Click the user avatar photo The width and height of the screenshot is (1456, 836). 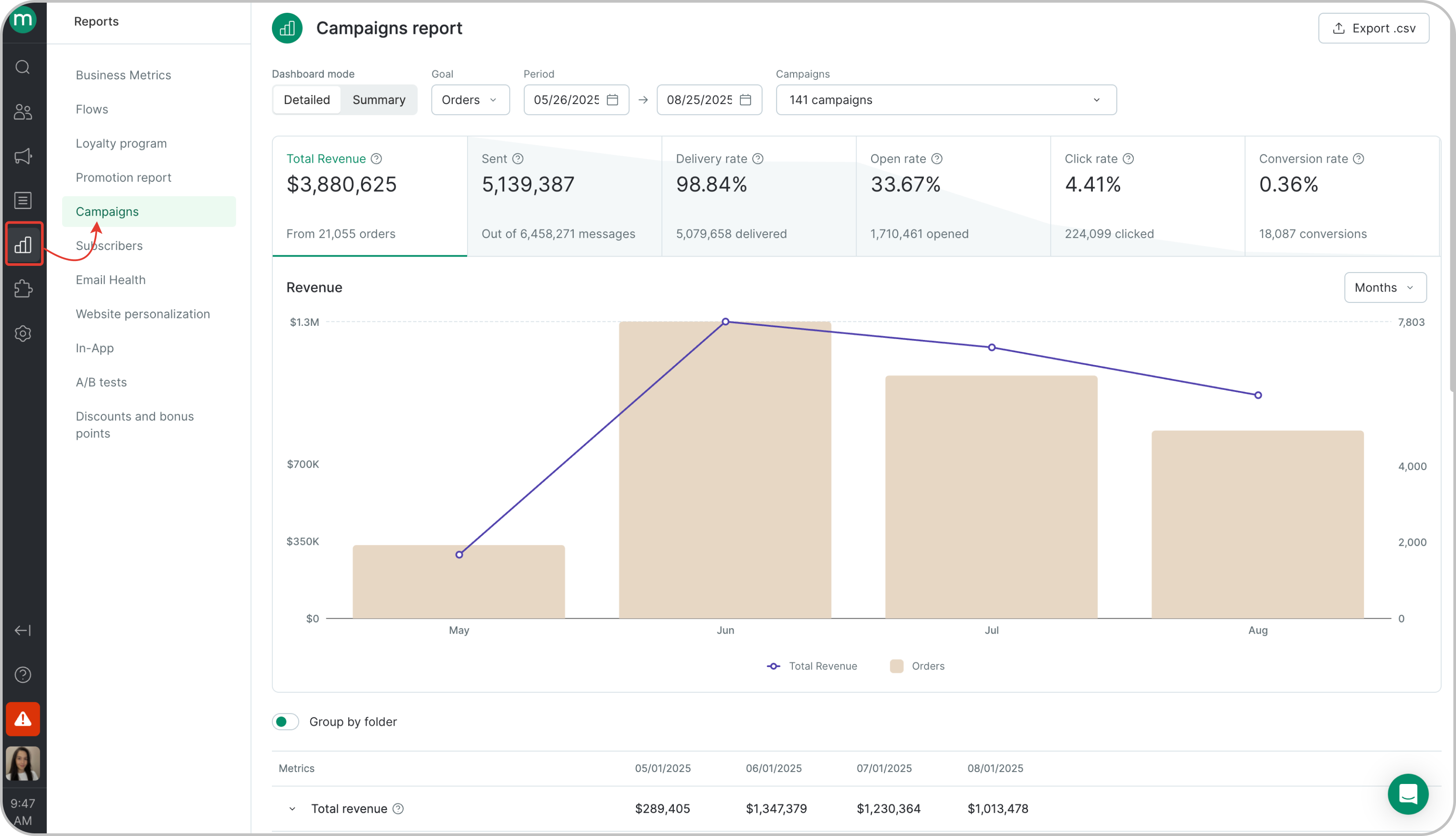(x=23, y=764)
